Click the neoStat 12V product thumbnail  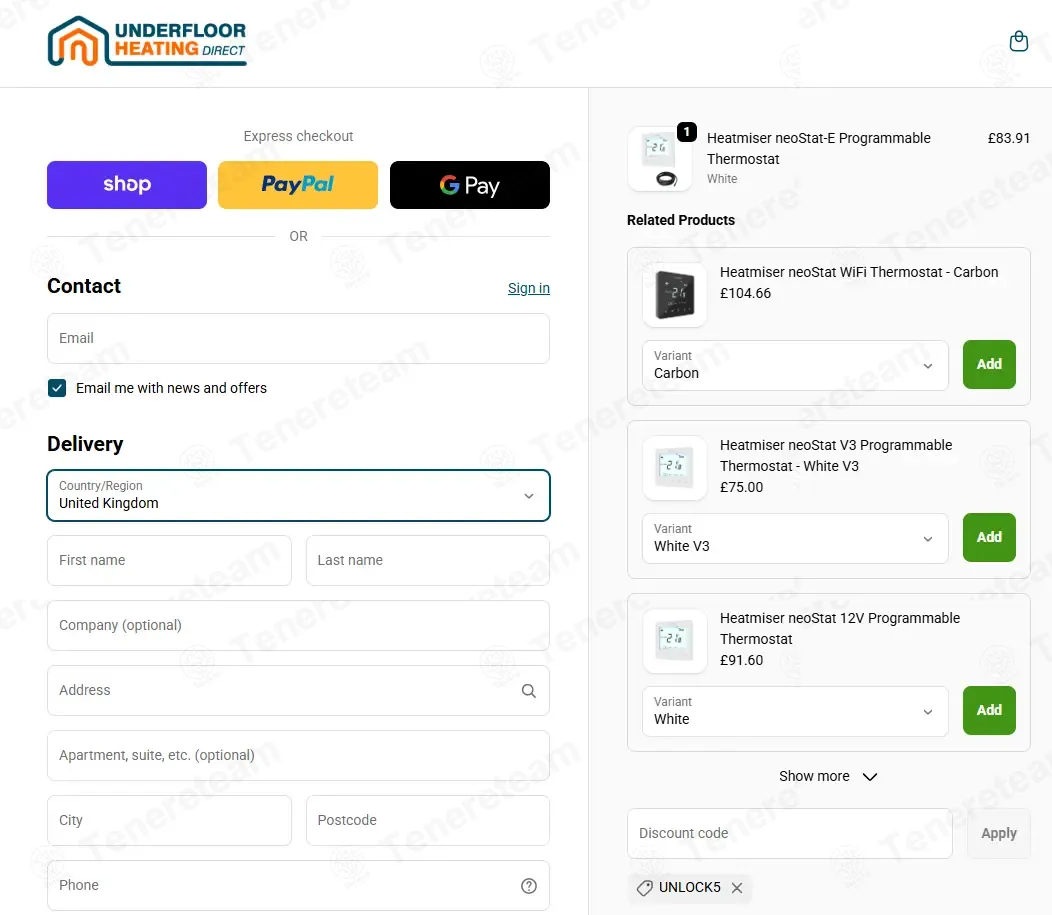(x=674, y=641)
